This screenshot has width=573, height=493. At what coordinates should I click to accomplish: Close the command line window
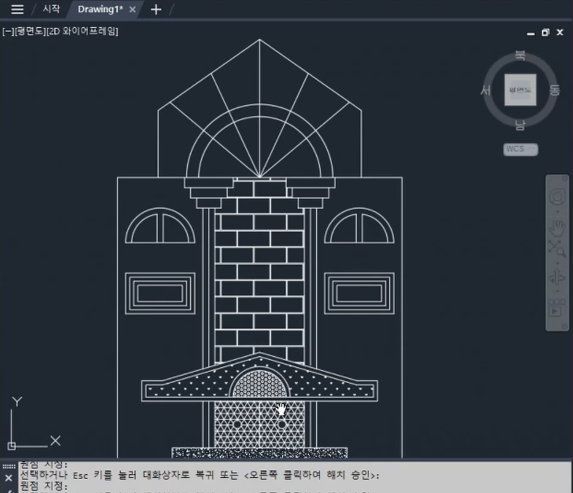click(8, 478)
